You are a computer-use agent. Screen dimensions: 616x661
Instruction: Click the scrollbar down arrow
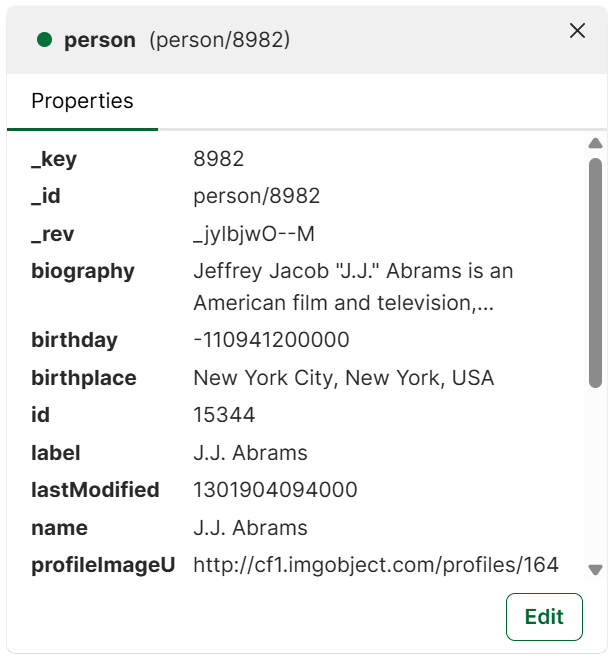595,570
